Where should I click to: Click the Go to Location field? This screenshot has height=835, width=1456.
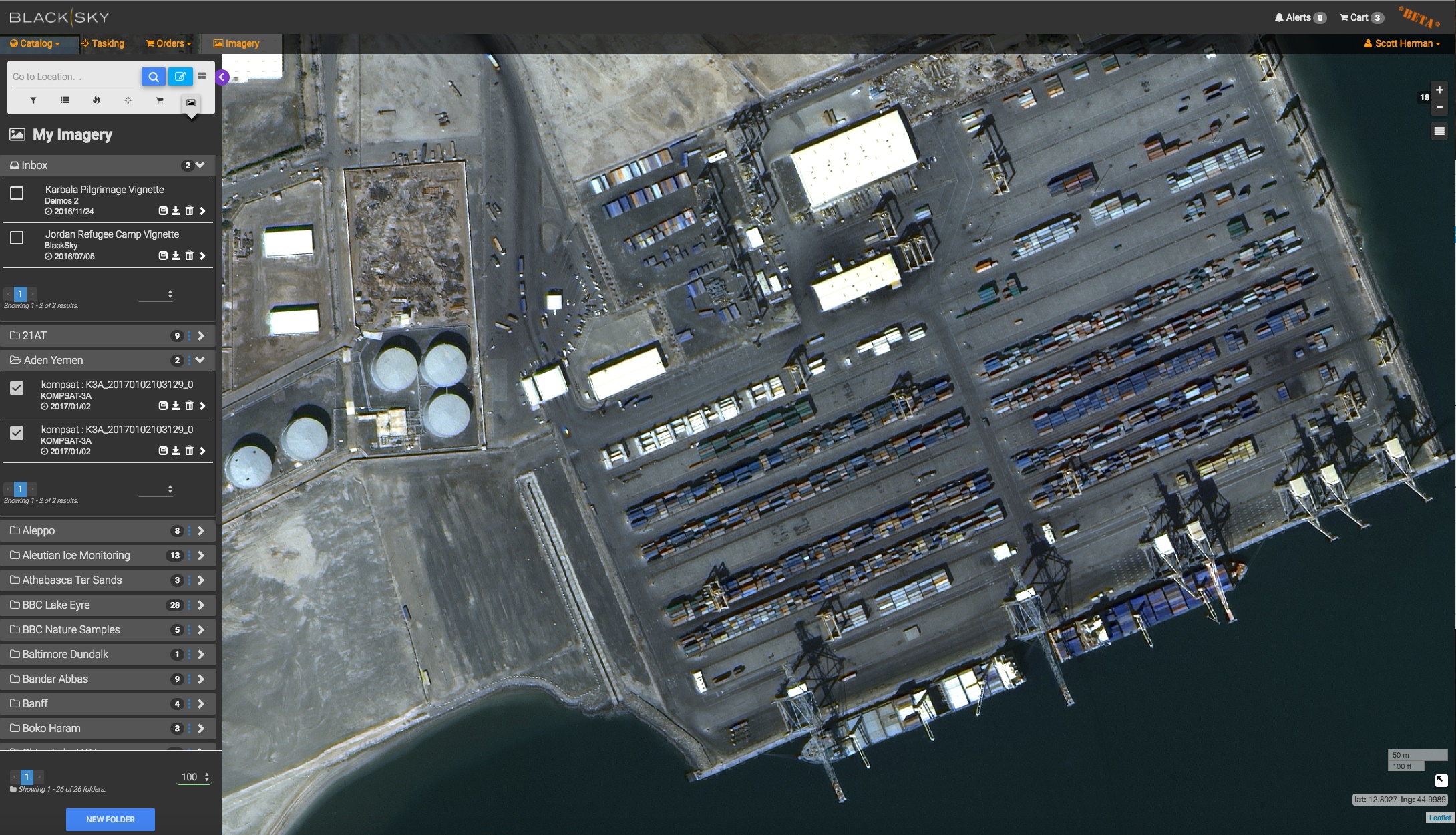click(75, 77)
